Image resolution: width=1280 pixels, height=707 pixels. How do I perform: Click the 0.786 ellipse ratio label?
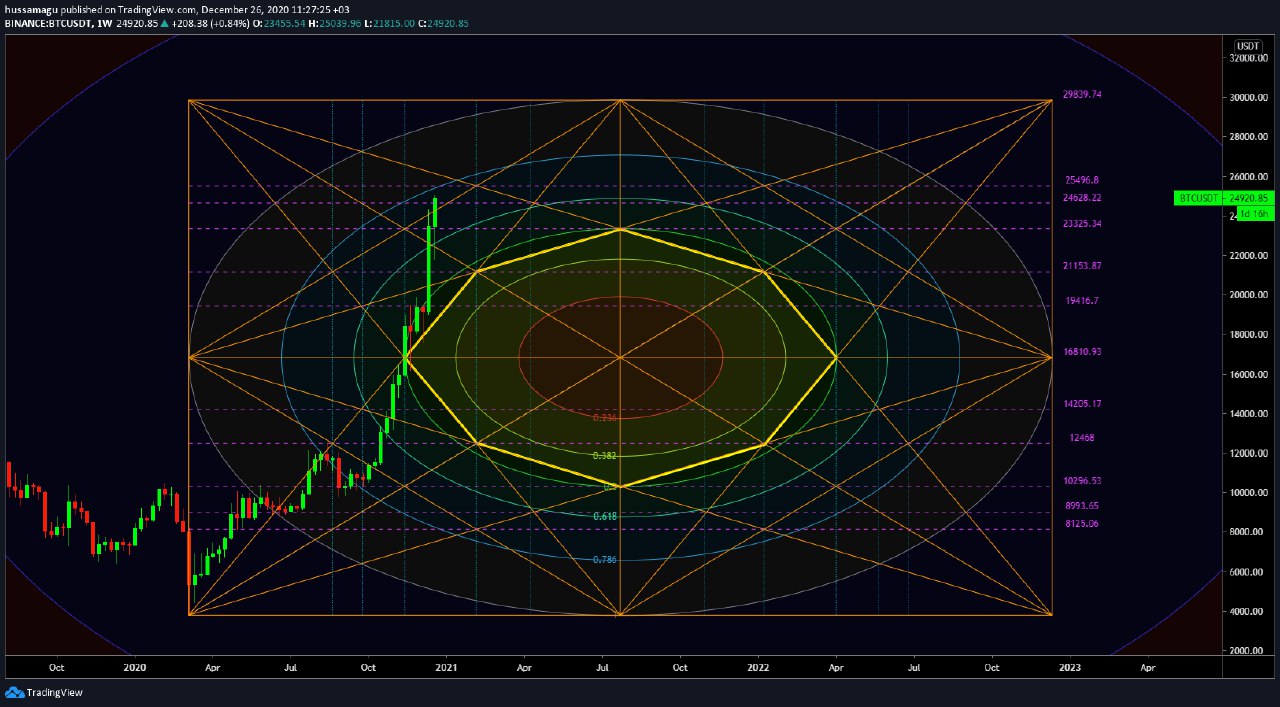point(604,560)
